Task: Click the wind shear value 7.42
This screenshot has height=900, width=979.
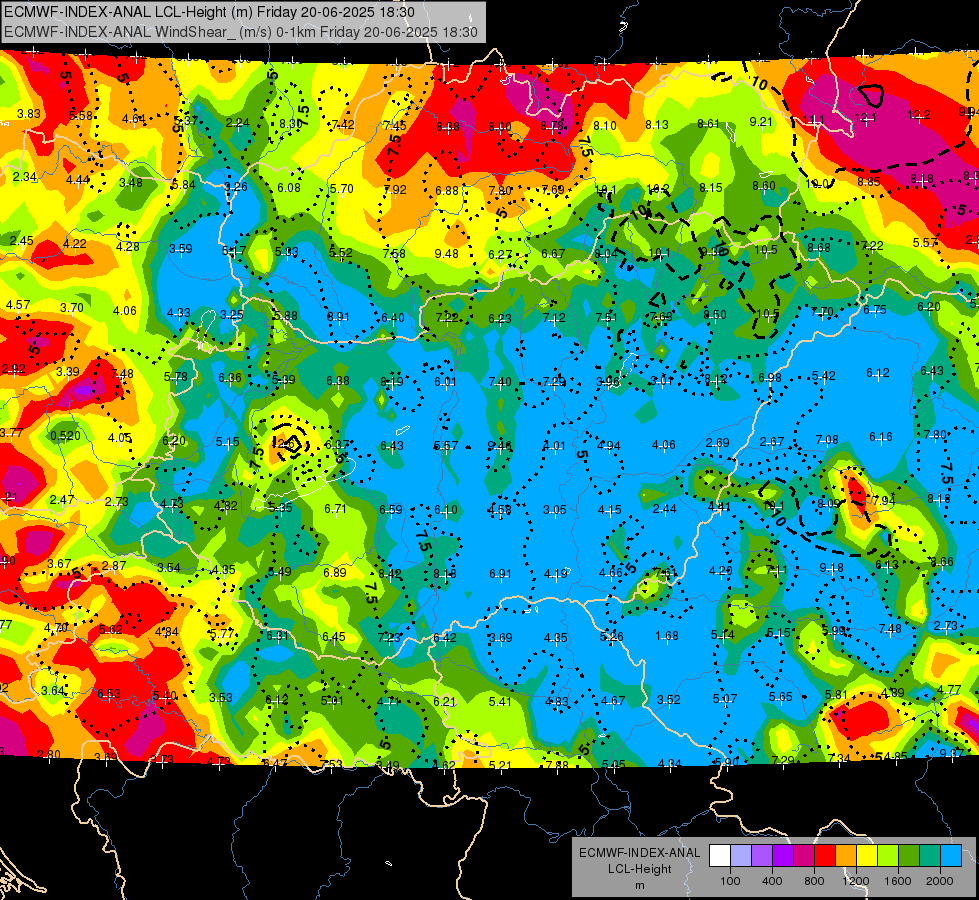Action: coord(343,125)
